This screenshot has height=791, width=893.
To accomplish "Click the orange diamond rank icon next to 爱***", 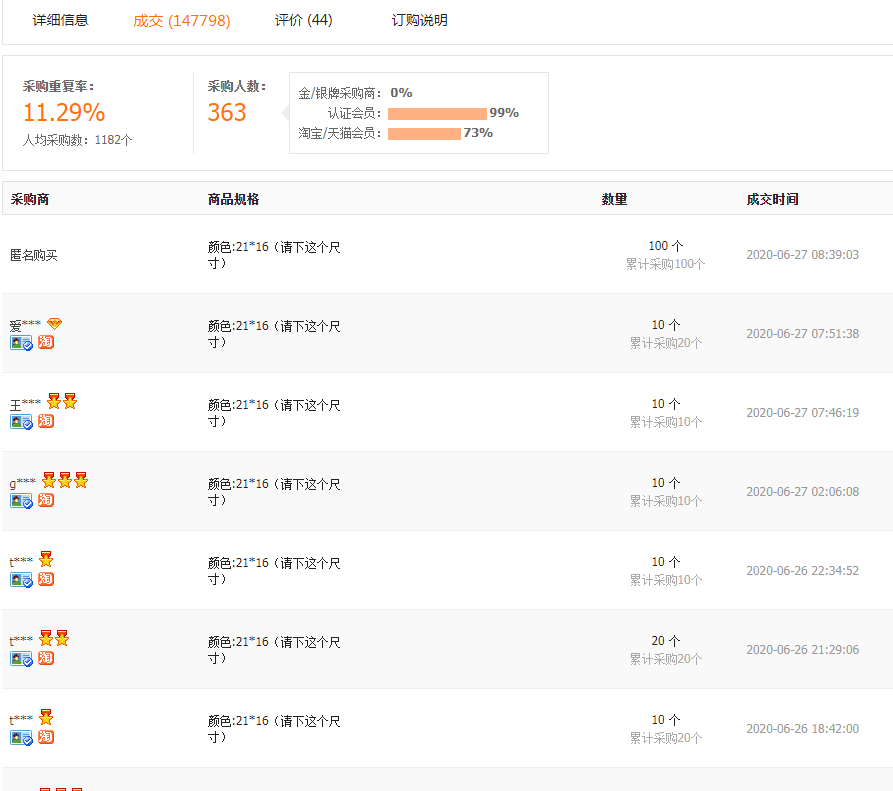I will coord(55,321).
